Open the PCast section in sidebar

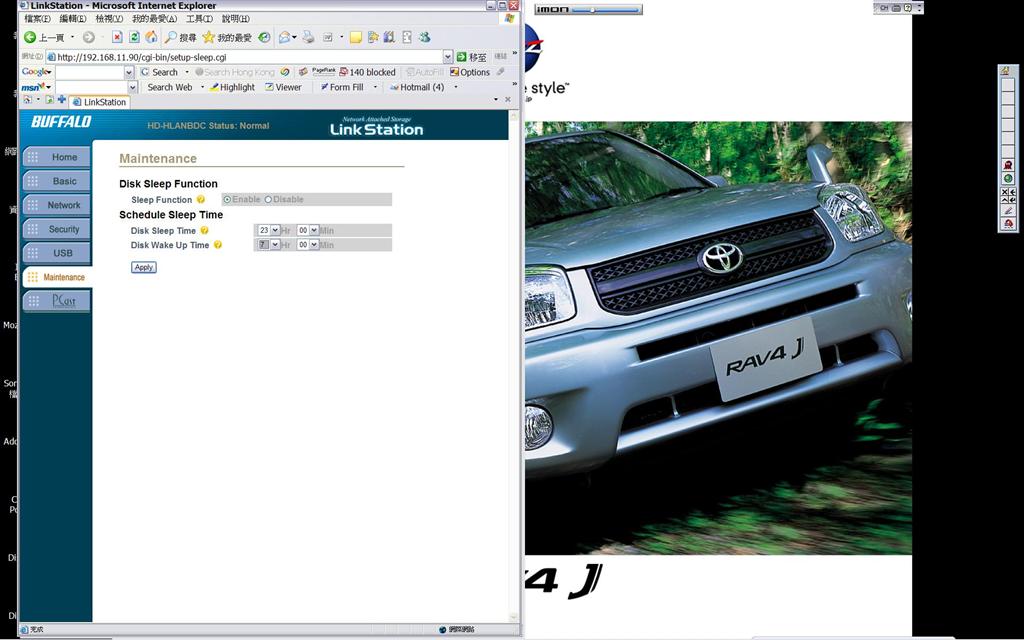56,301
